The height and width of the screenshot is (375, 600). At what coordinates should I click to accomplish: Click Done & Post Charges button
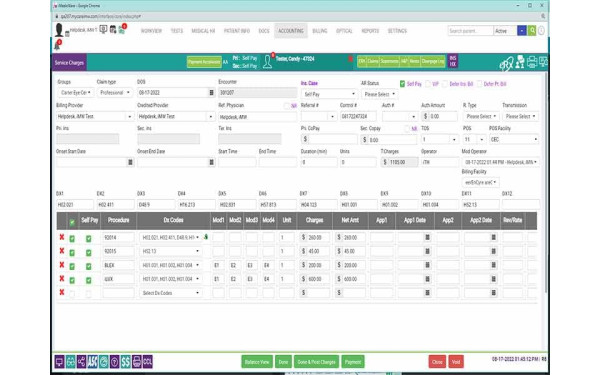[316, 362]
